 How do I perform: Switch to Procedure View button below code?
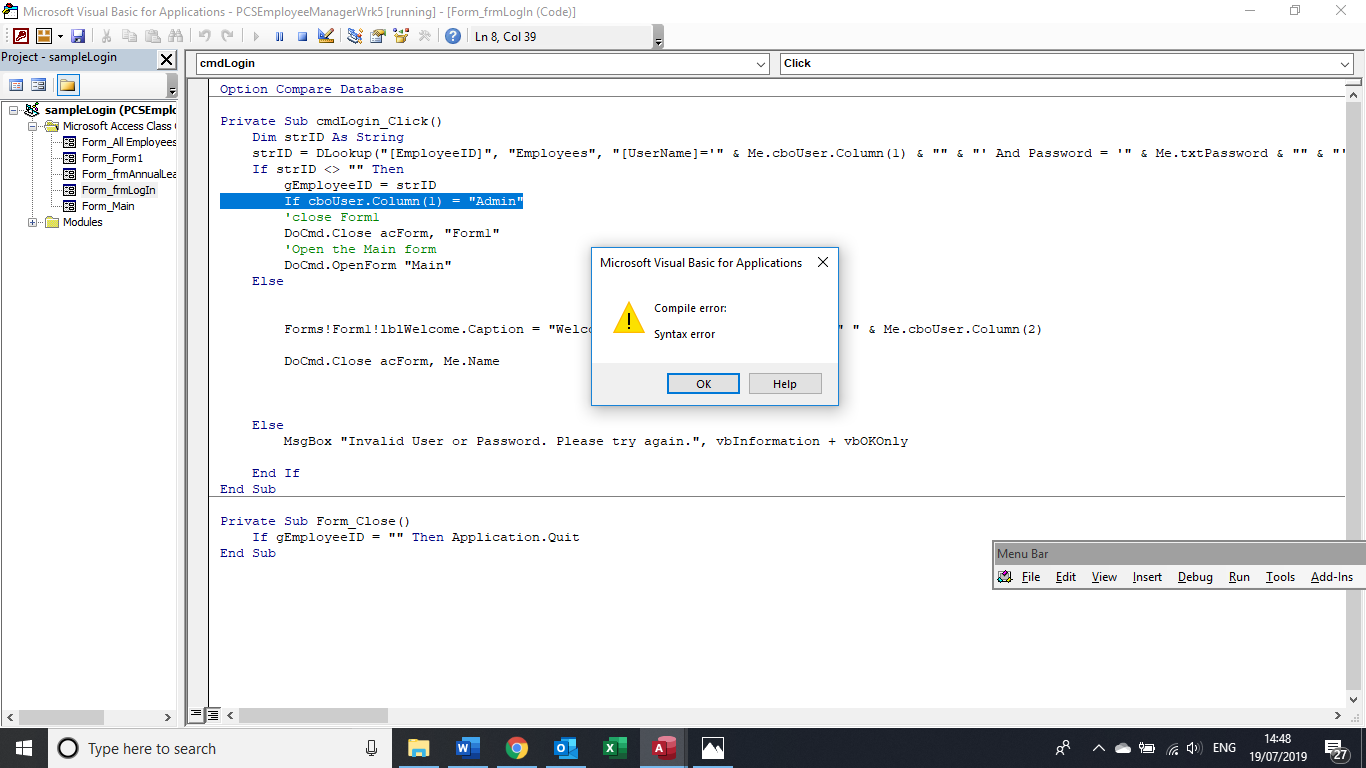196,715
